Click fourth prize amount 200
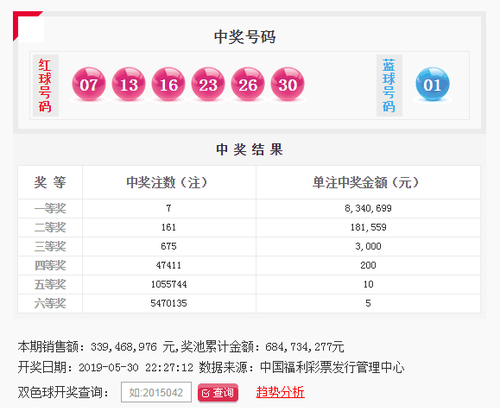 click(368, 265)
